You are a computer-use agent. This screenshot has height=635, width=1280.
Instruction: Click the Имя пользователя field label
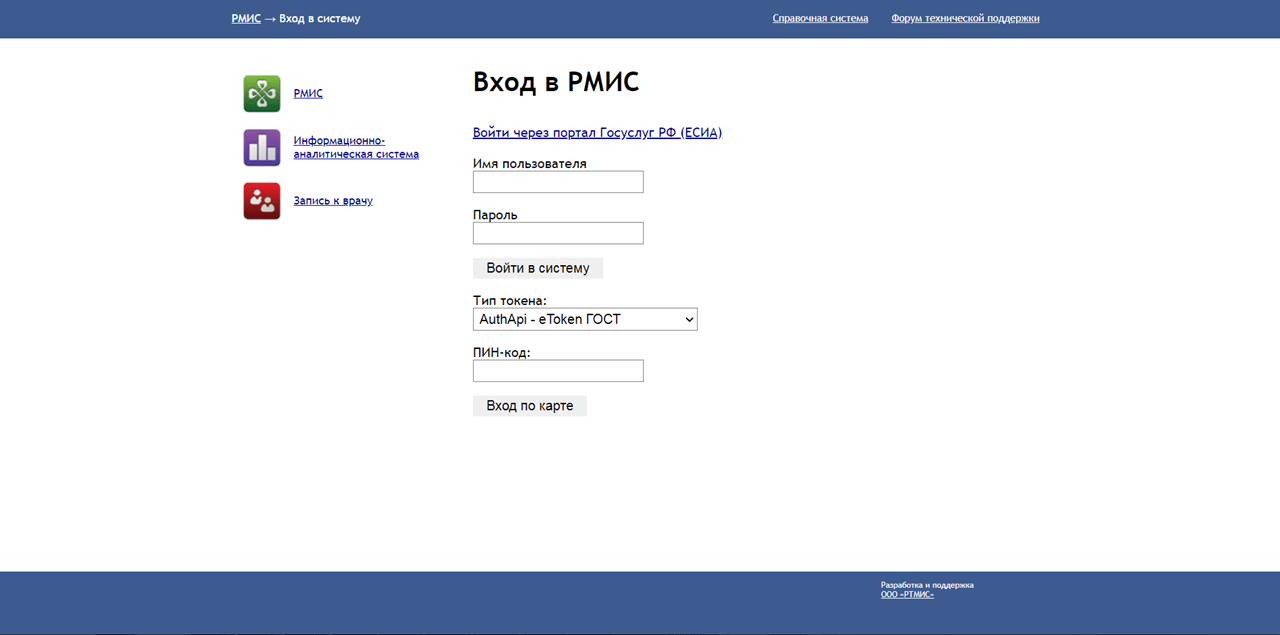point(530,164)
